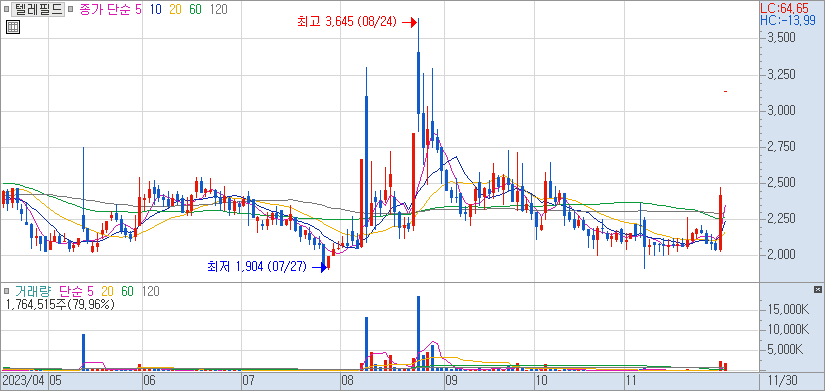Screen dimensions: 825x391
Task: Click the 텔레필드 stock name button
Action: (x=38, y=9)
